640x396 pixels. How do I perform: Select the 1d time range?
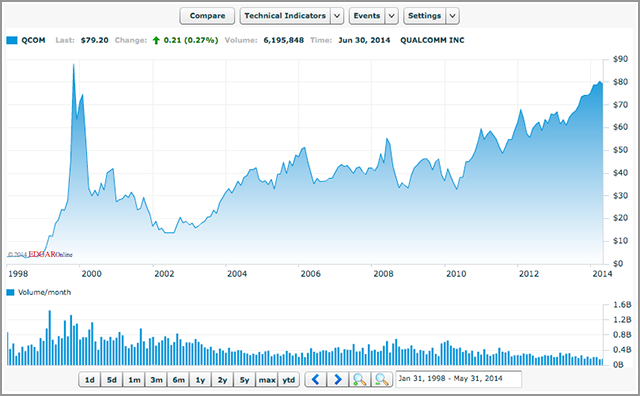point(89,380)
